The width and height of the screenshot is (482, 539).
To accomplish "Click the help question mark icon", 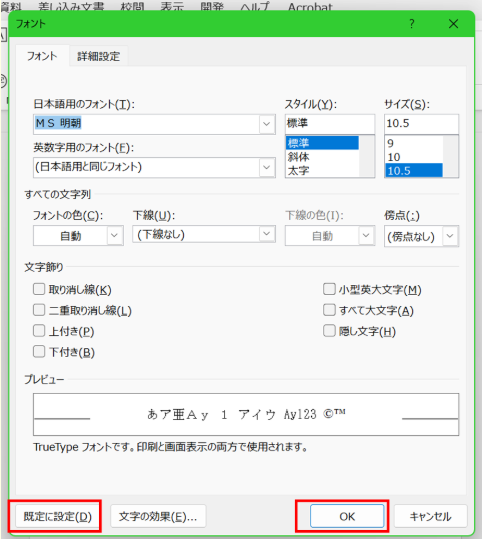I will pyautogui.click(x=412, y=24).
